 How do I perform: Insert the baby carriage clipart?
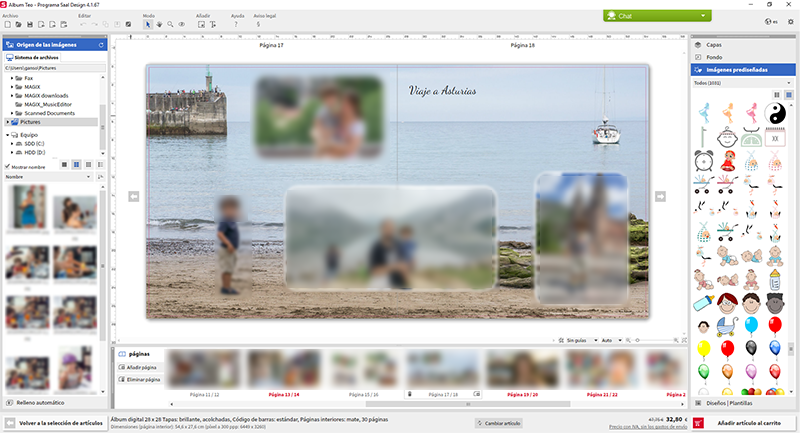[x=727, y=326]
